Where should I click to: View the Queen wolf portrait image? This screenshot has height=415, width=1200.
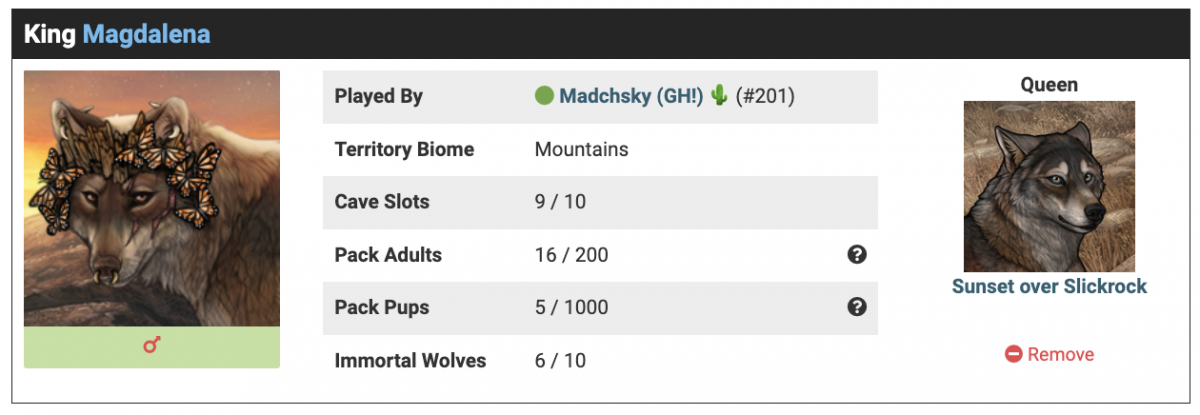(x=1049, y=186)
